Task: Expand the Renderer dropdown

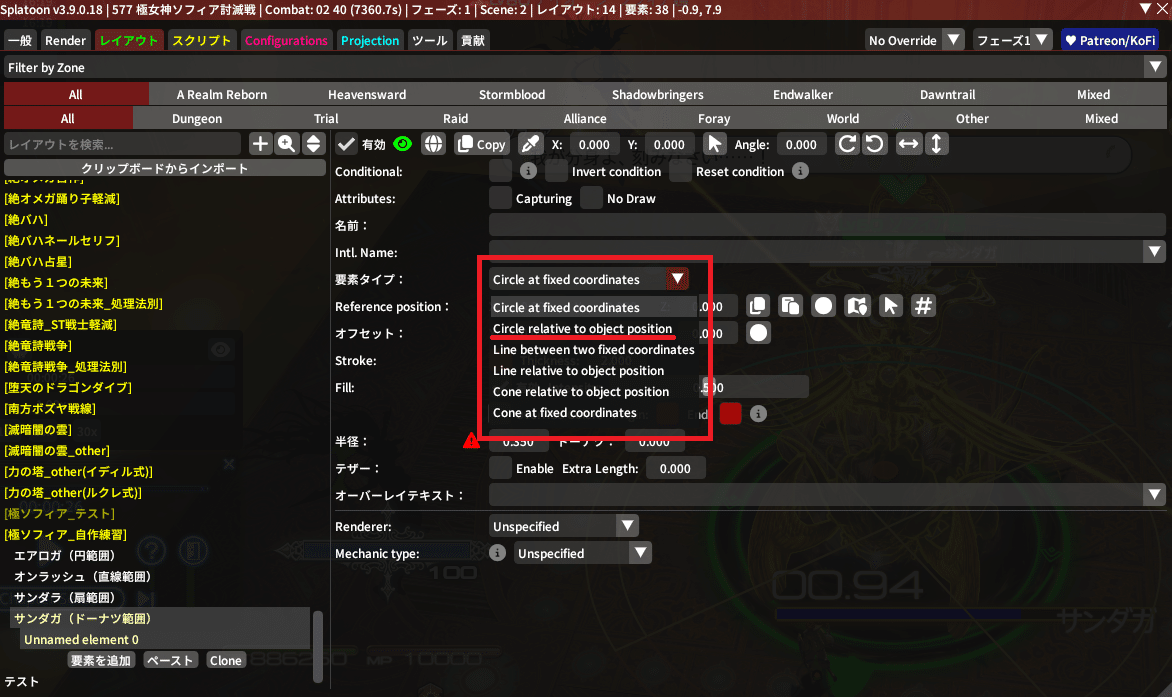Action: 564,526
